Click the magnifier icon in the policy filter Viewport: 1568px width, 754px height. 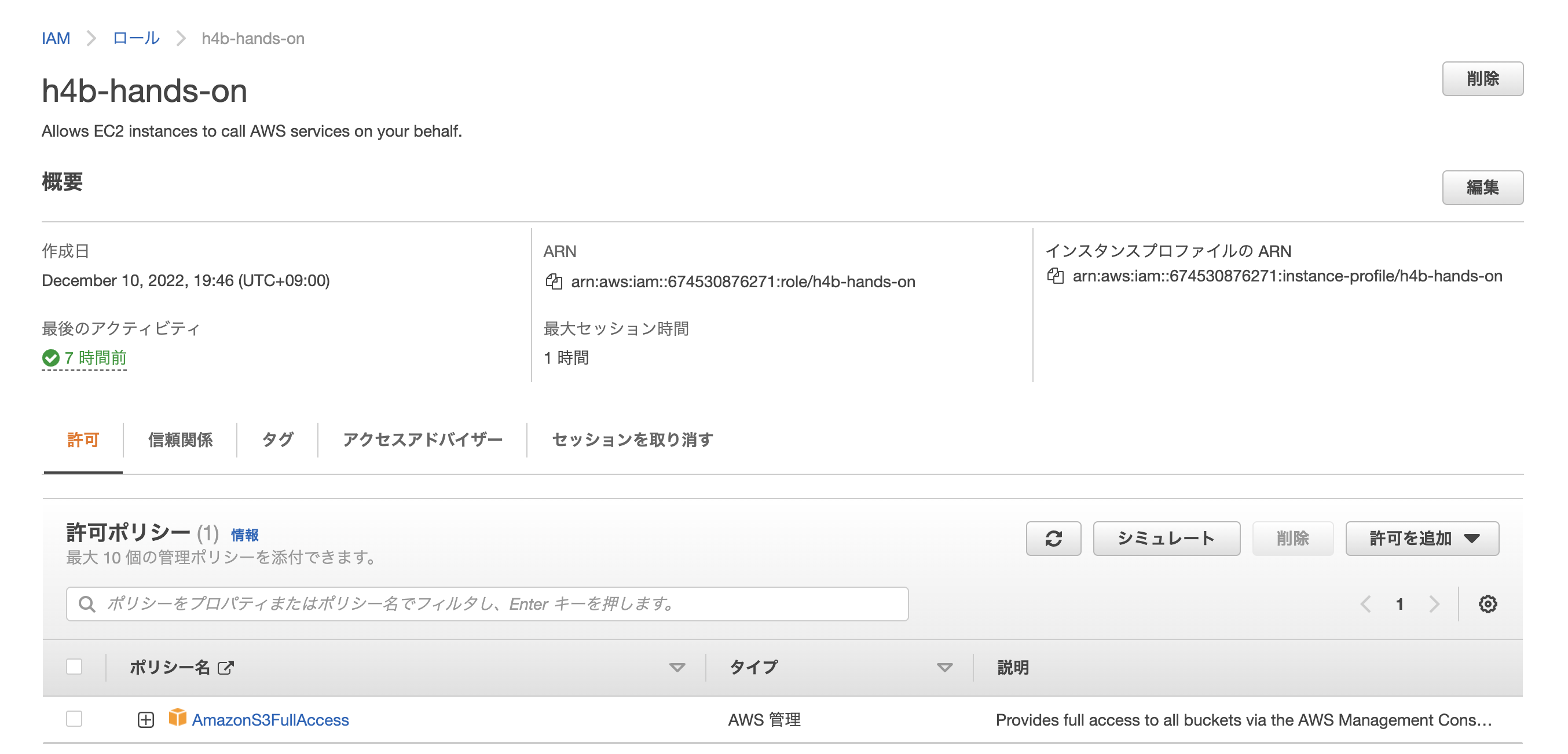[x=87, y=603]
